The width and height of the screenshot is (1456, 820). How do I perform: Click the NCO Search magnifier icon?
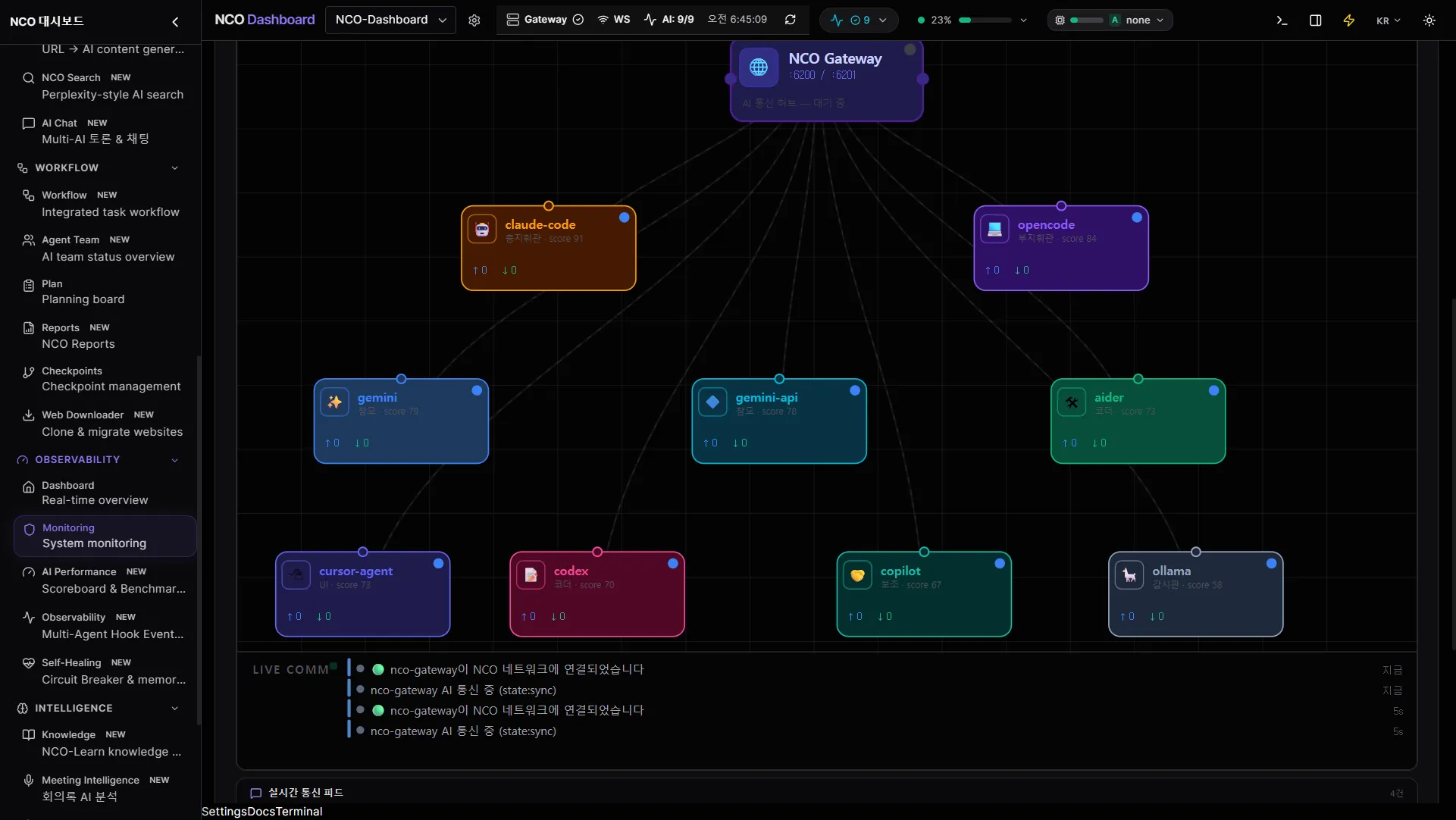click(x=29, y=78)
